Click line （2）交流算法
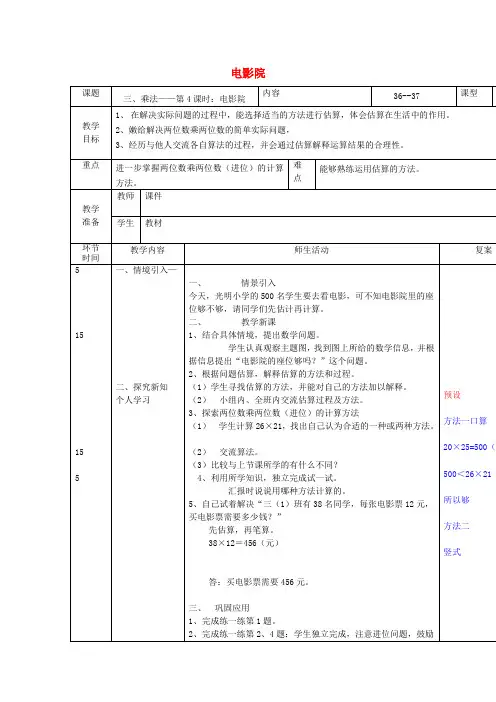This screenshot has height=702, width=496. coord(225,452)
